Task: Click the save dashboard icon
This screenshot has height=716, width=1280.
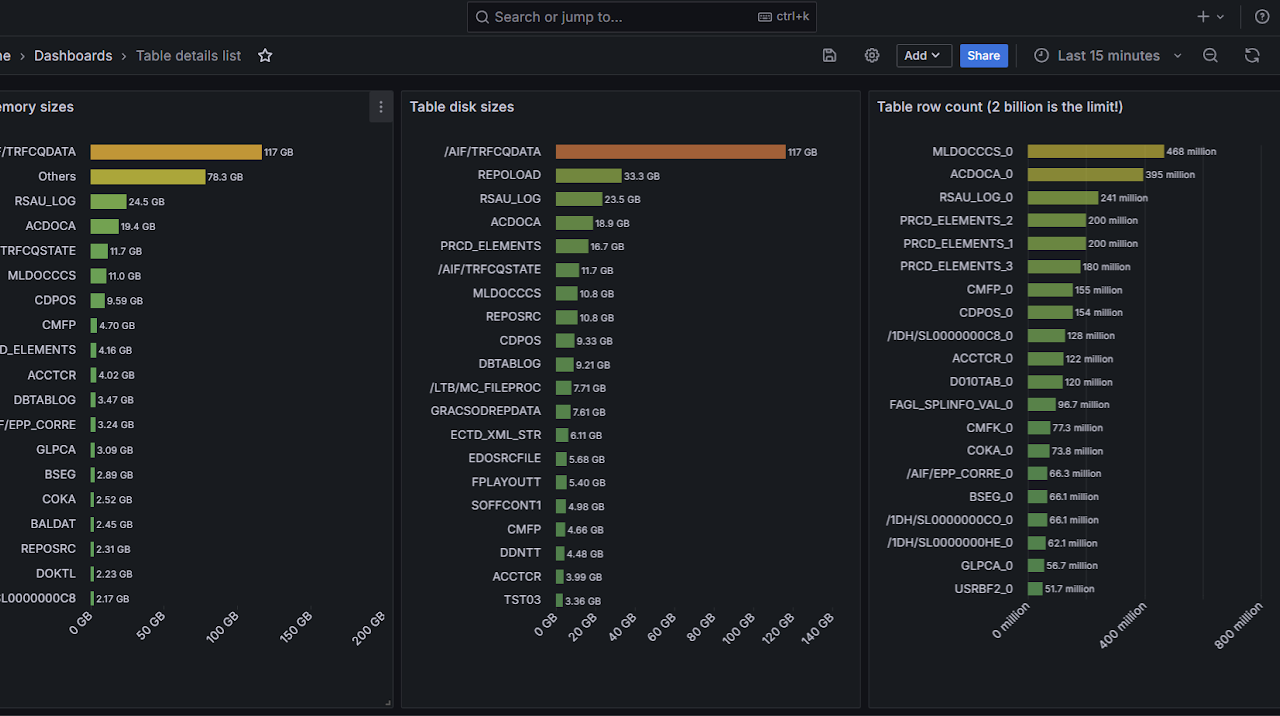Action: 829,56
